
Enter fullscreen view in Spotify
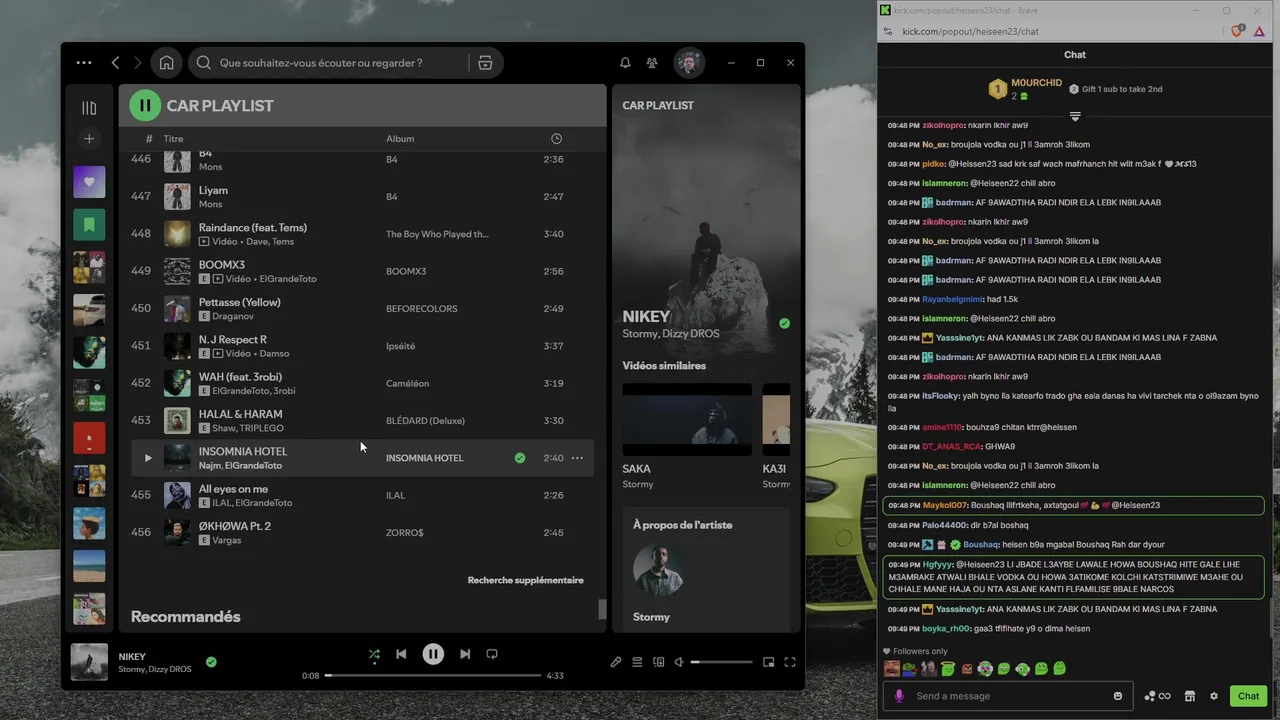tap(790, 662)
